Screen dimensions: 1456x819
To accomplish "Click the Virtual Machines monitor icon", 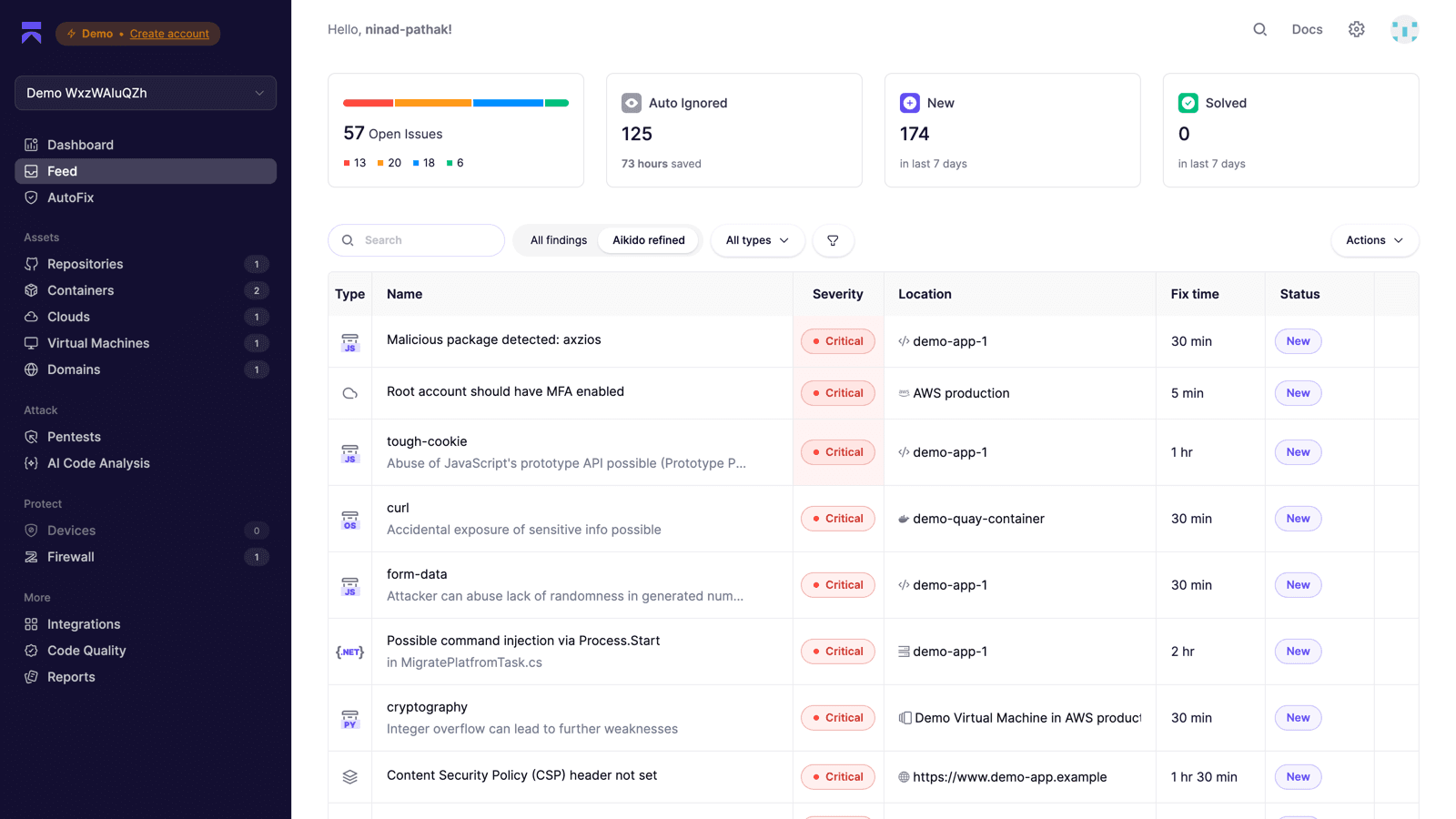I will click(x=31, y=343).
